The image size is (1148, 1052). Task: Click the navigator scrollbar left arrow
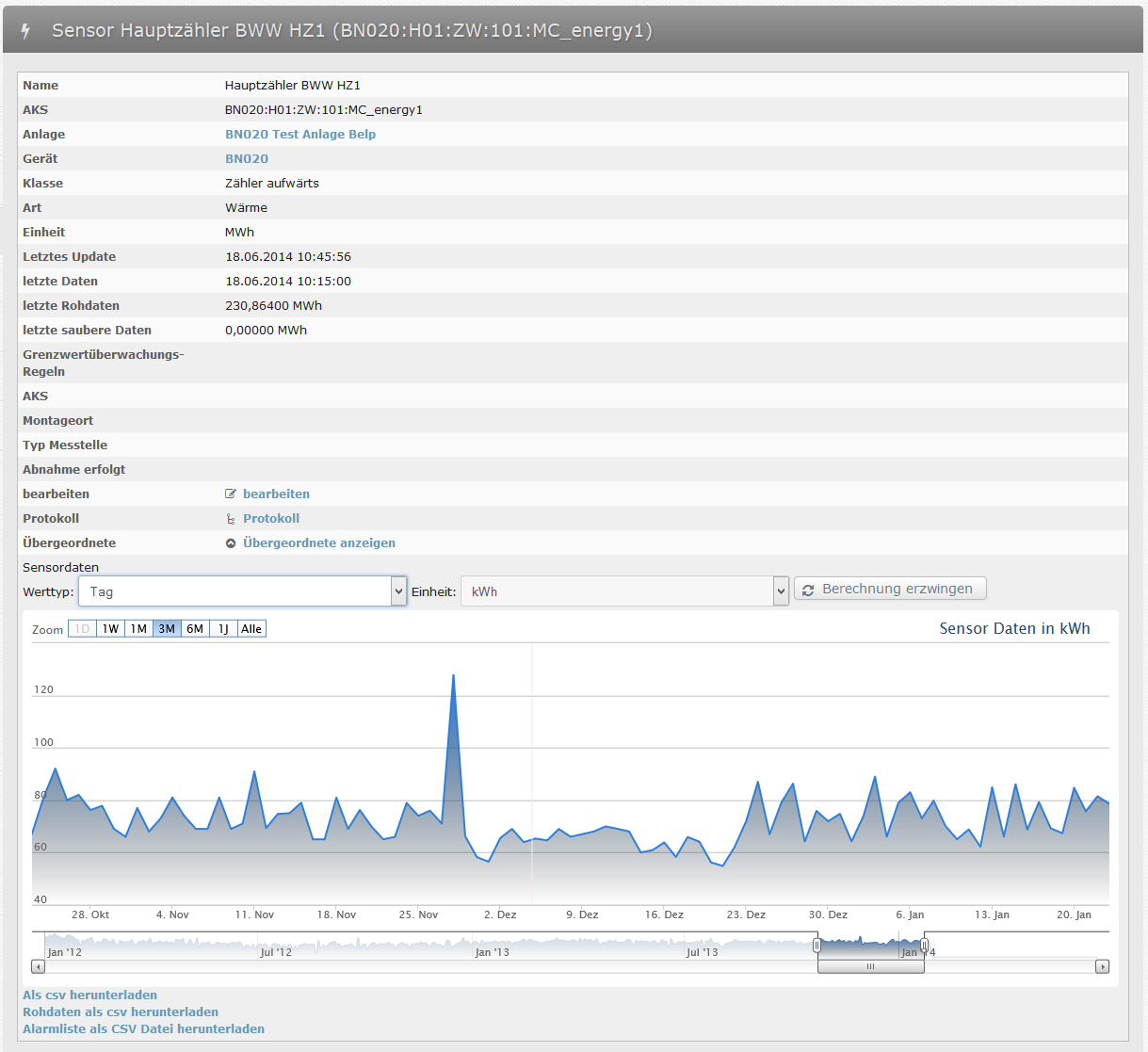click(x=38, y=966)
